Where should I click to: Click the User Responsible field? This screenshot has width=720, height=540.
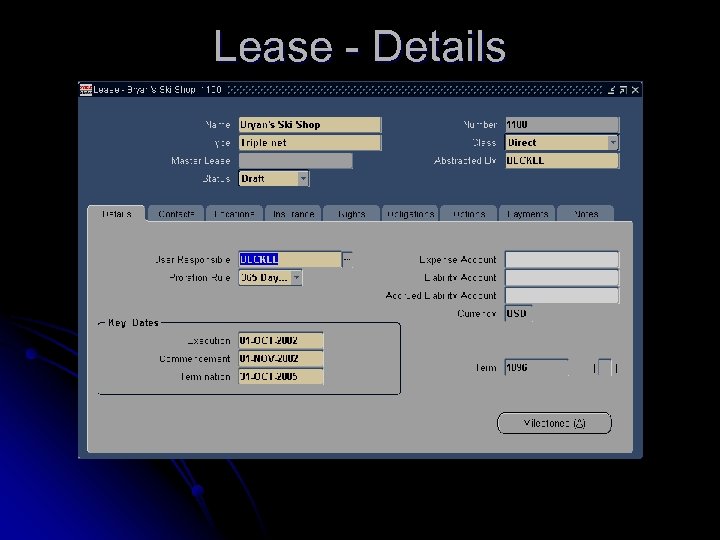(x=290, y=259)
